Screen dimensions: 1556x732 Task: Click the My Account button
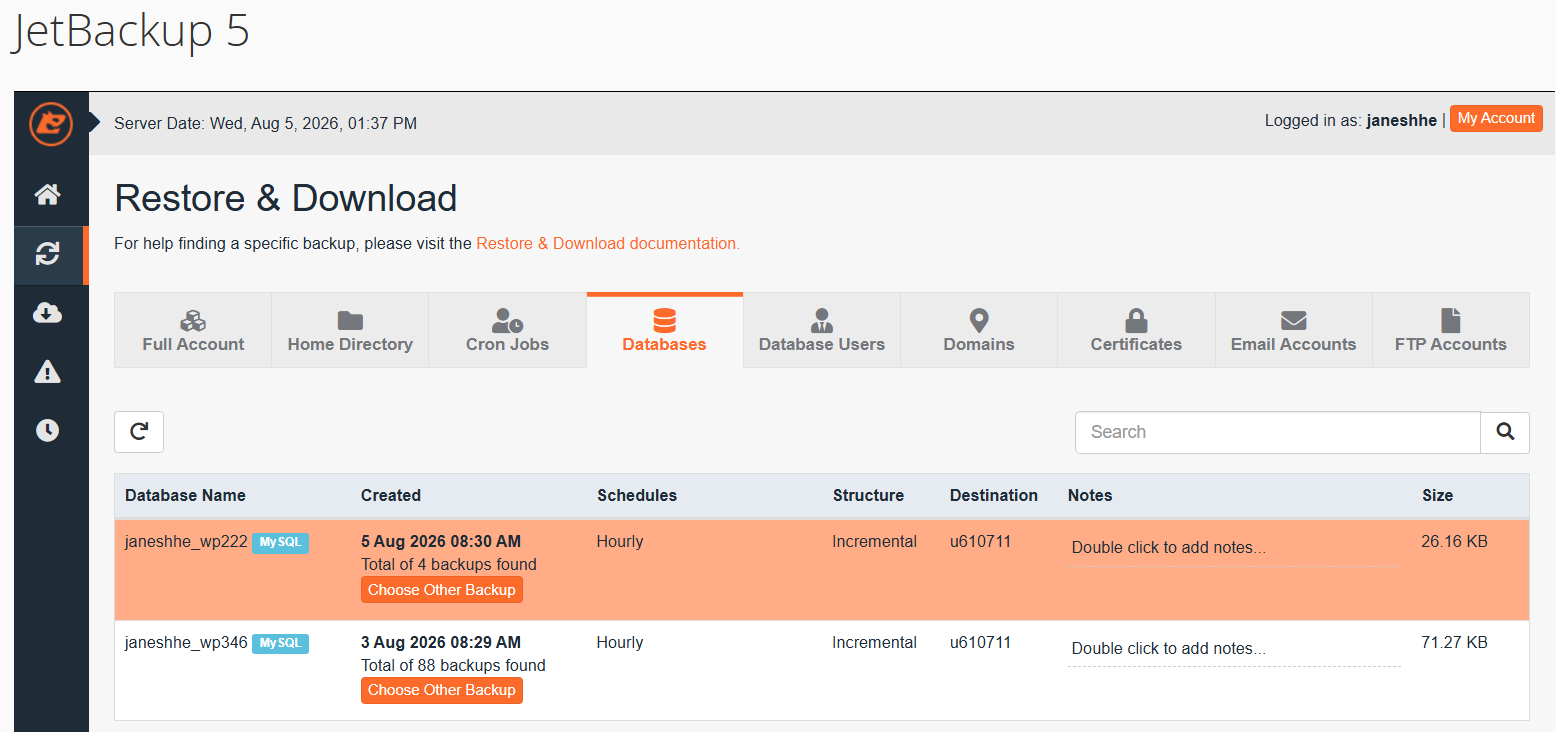point(1496,118)
